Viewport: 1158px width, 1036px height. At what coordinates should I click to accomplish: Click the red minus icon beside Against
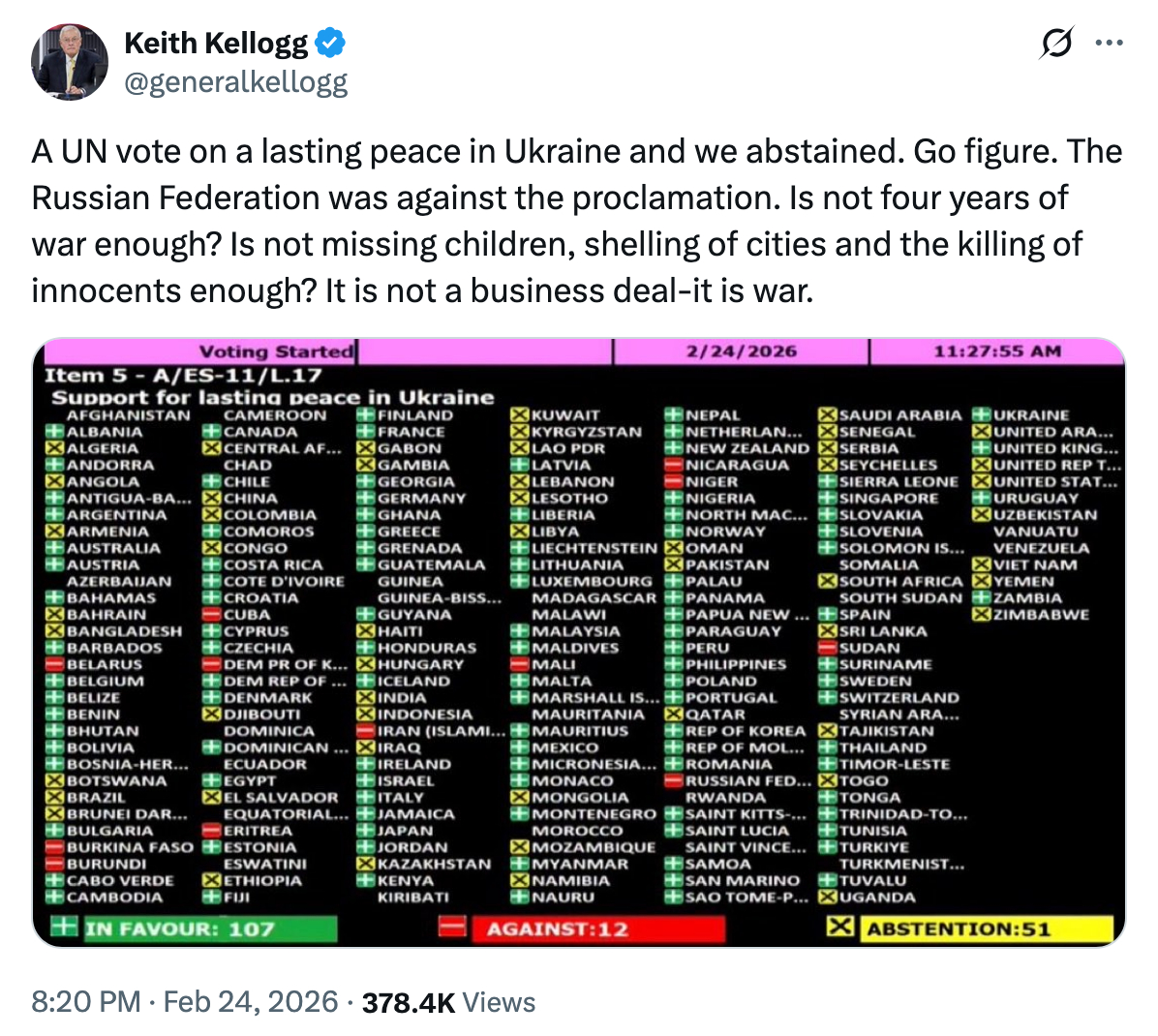tap(452, 928)
